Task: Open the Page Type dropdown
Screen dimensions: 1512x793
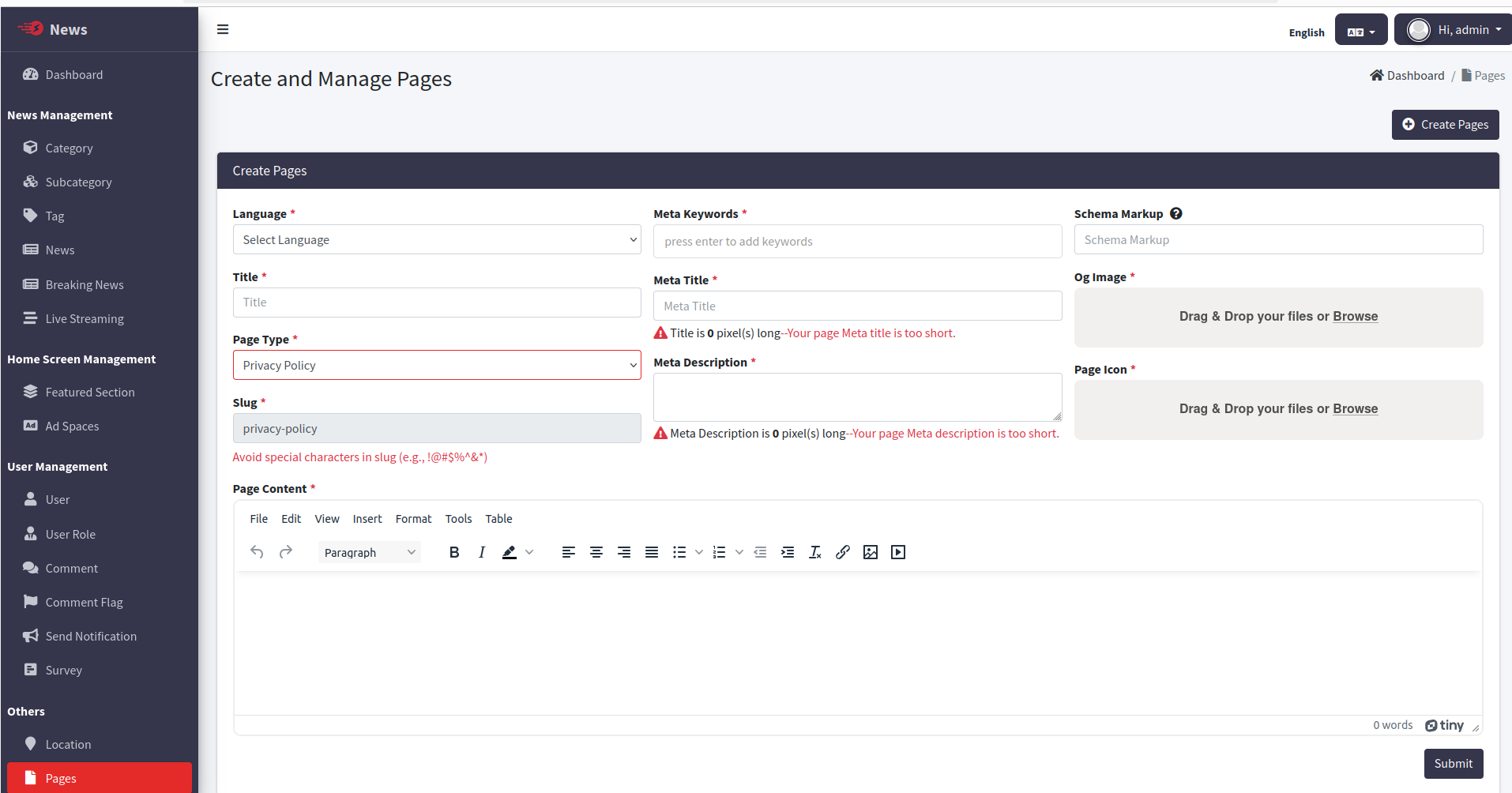Action: pyautogui.click(x=436, y=366)
